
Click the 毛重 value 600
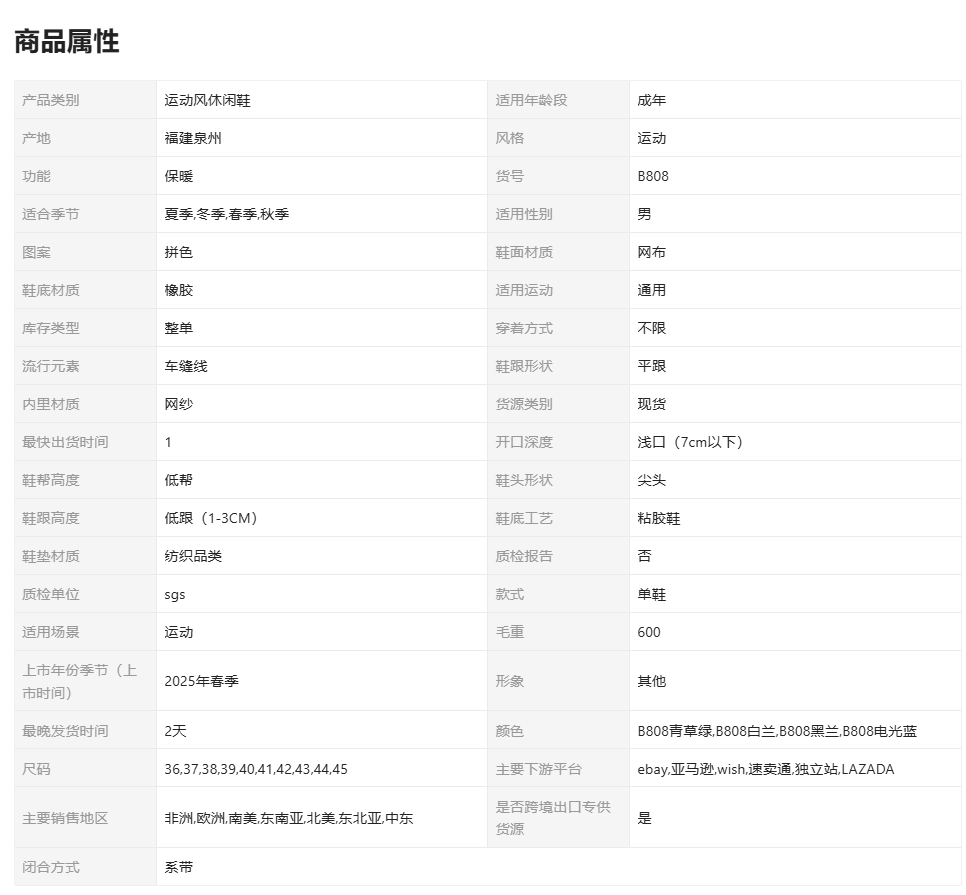[x=649, y=632]
